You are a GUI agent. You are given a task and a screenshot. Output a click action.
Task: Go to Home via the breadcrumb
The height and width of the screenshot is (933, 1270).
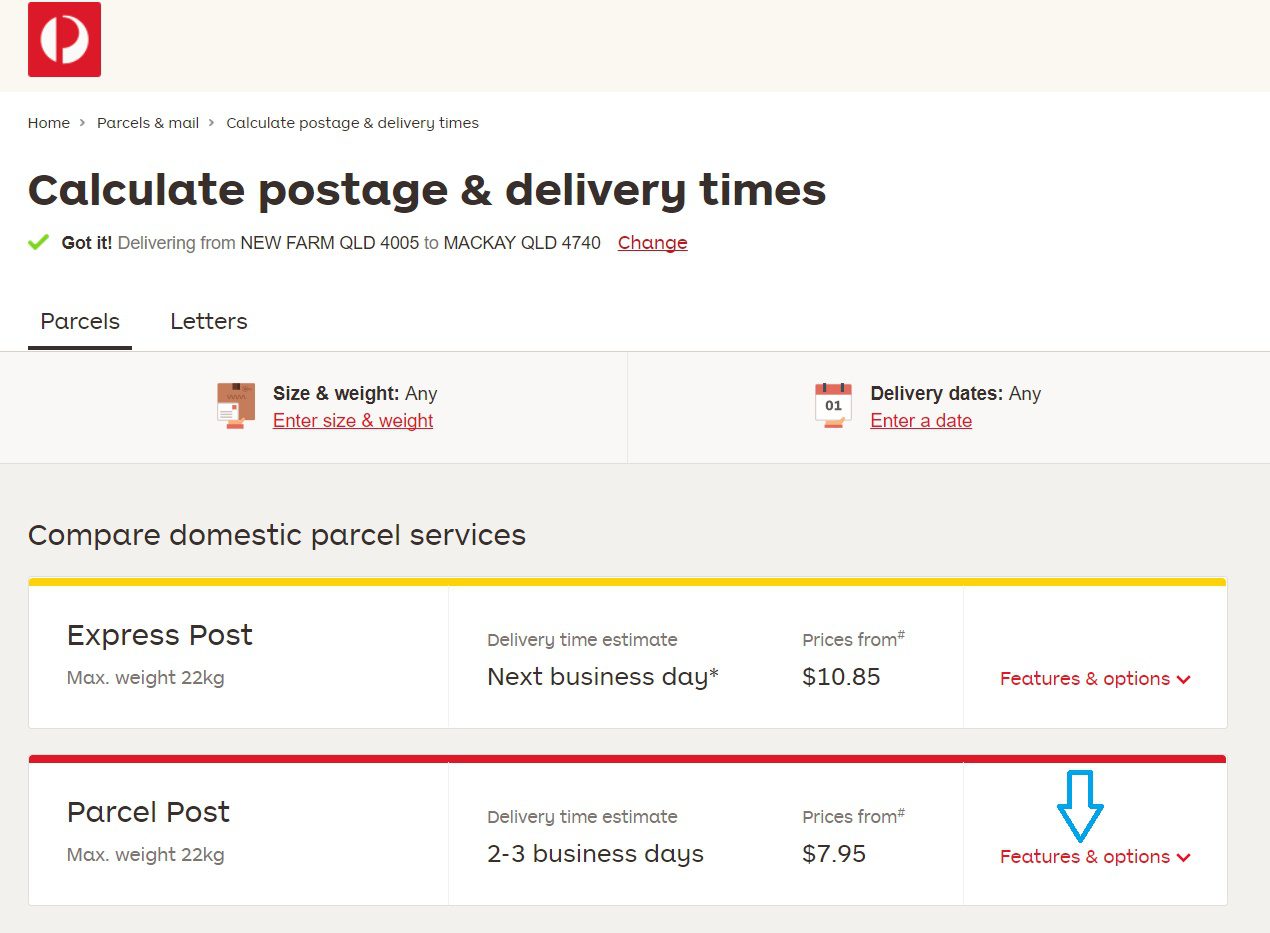click(48, 123)
